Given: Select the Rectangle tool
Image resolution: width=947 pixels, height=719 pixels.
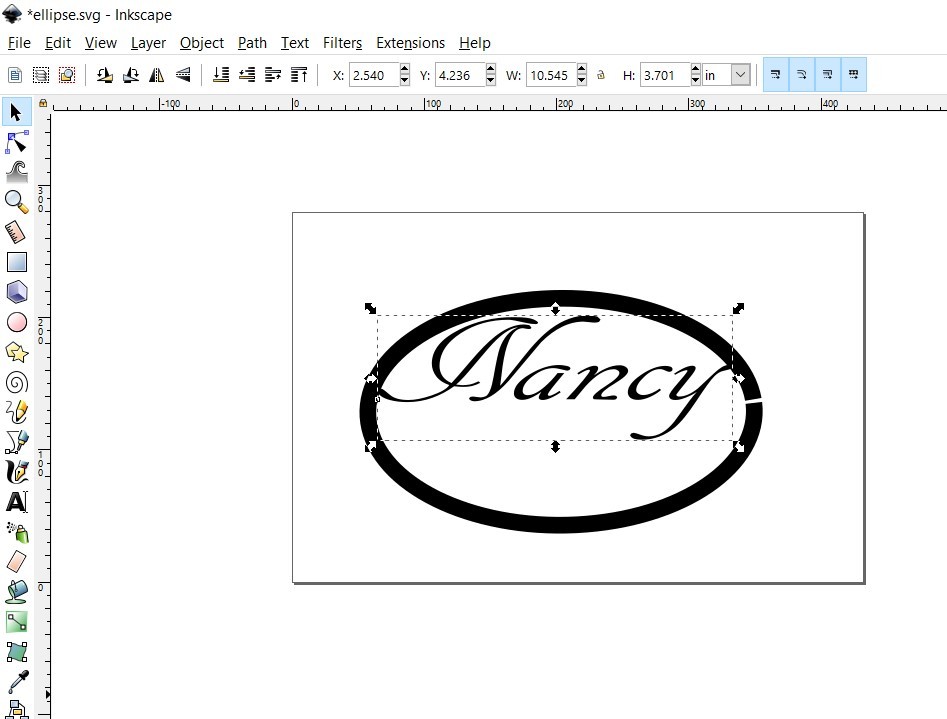Looking at the screenshot, I should (16, 262).
